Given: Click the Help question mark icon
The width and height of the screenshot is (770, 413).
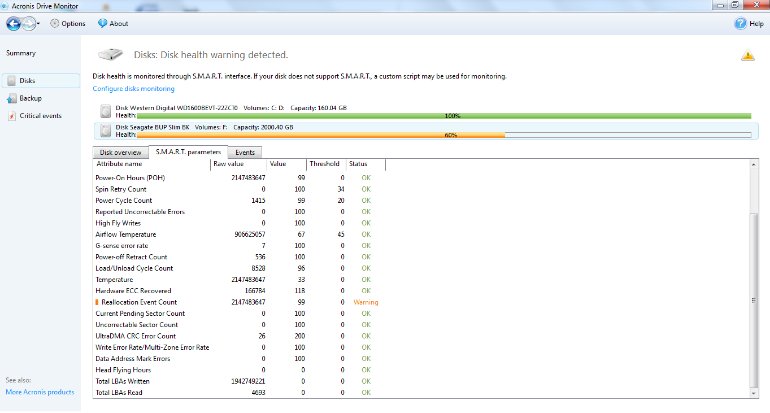Looking at the screenshot, I should point(740,24).
